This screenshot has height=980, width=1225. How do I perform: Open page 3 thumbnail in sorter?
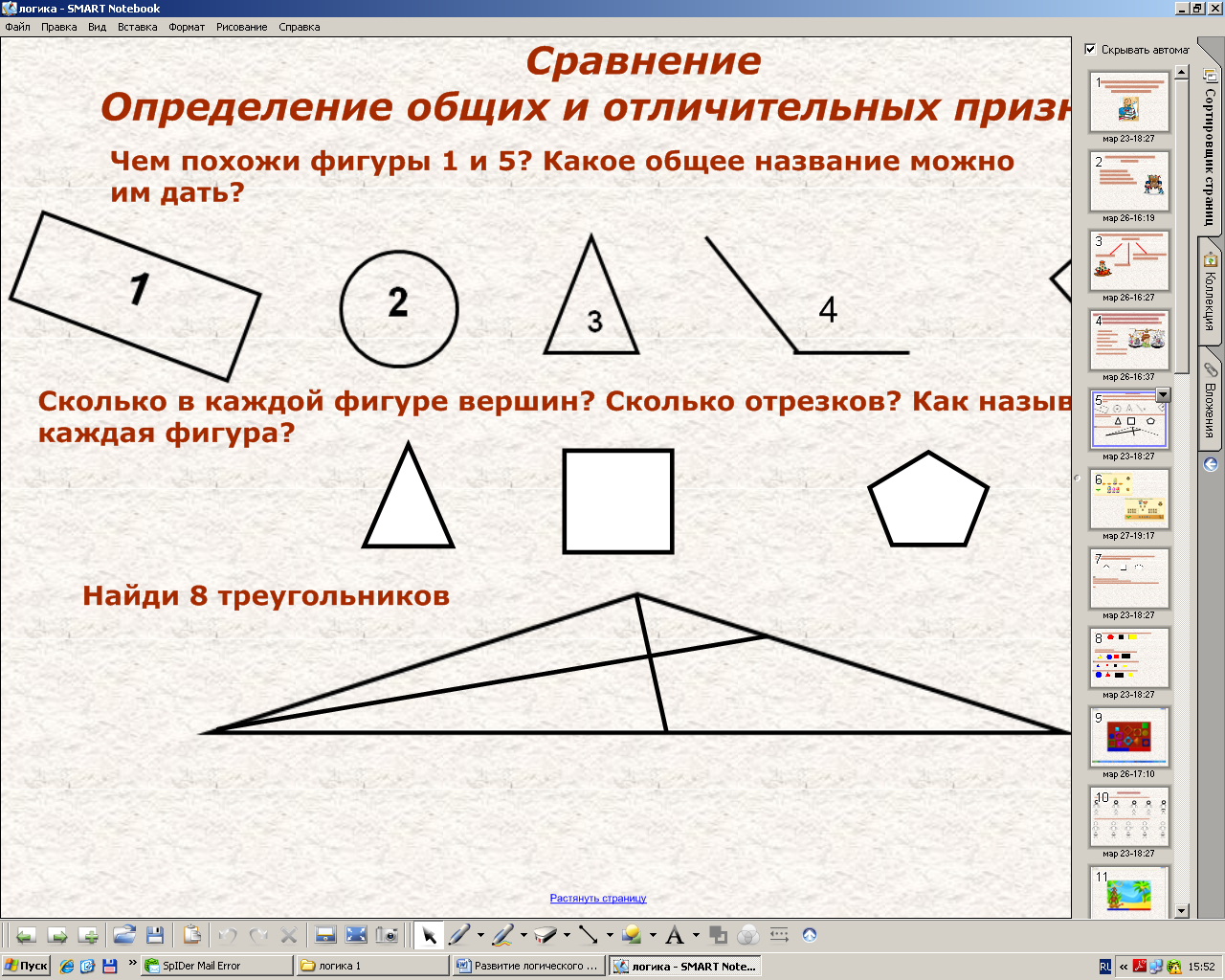tap(1129, 261)
